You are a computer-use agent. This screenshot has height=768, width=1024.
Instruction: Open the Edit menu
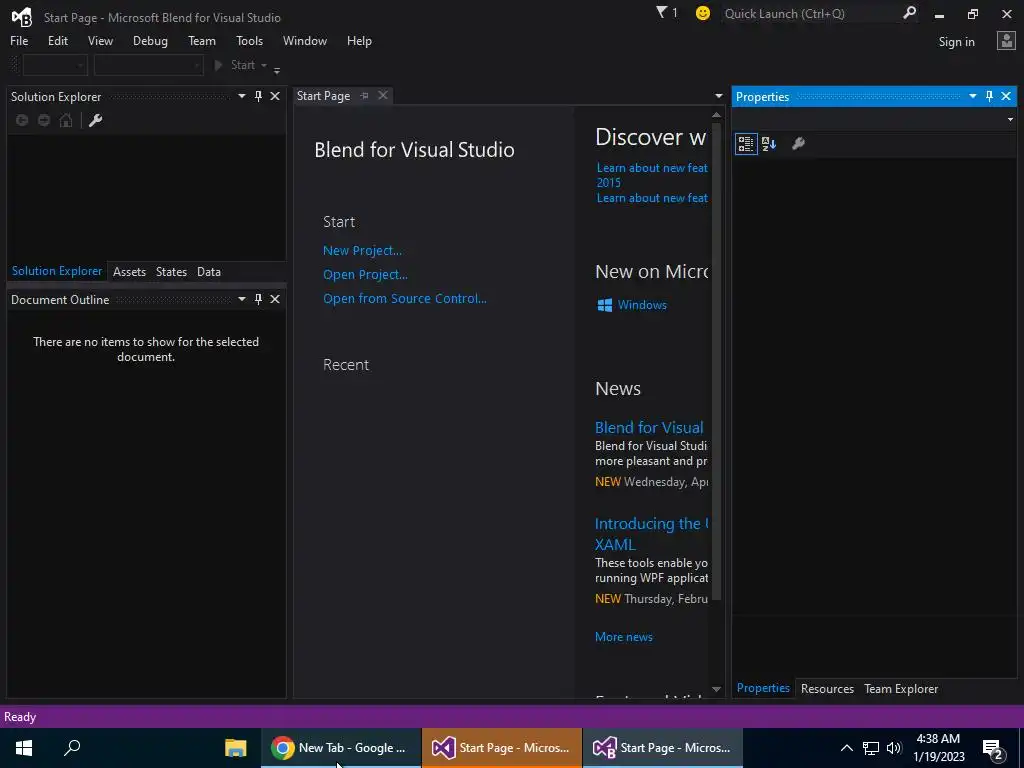pyautogui.click(x=57, y=40)
